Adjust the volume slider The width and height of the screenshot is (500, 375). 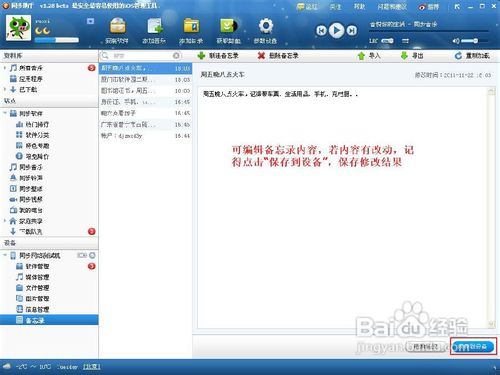click(475, 41)
